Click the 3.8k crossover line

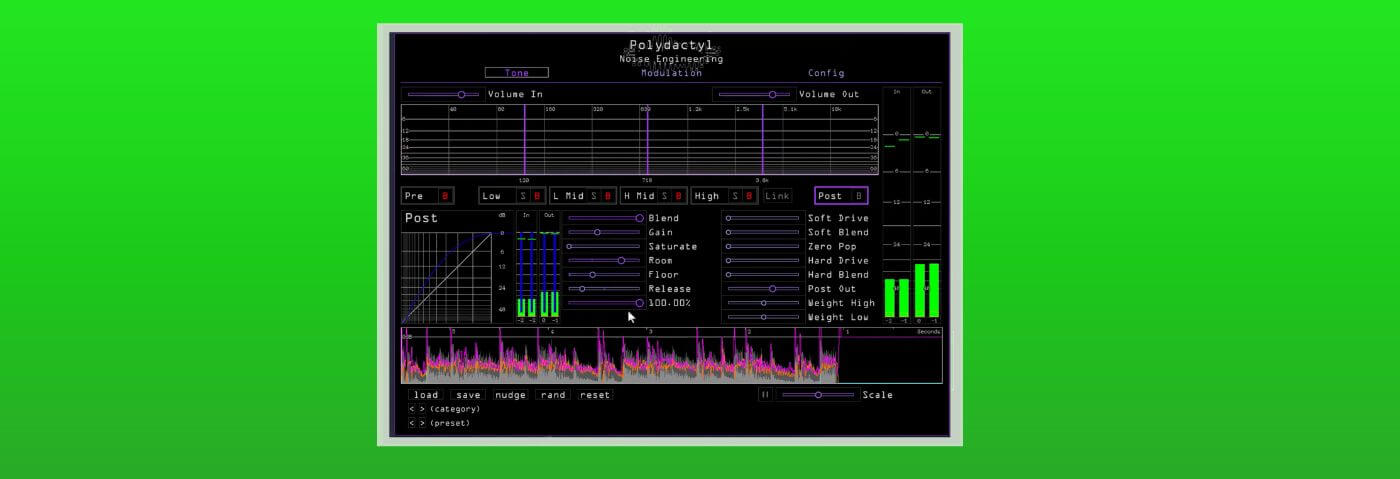coord(762,140)
